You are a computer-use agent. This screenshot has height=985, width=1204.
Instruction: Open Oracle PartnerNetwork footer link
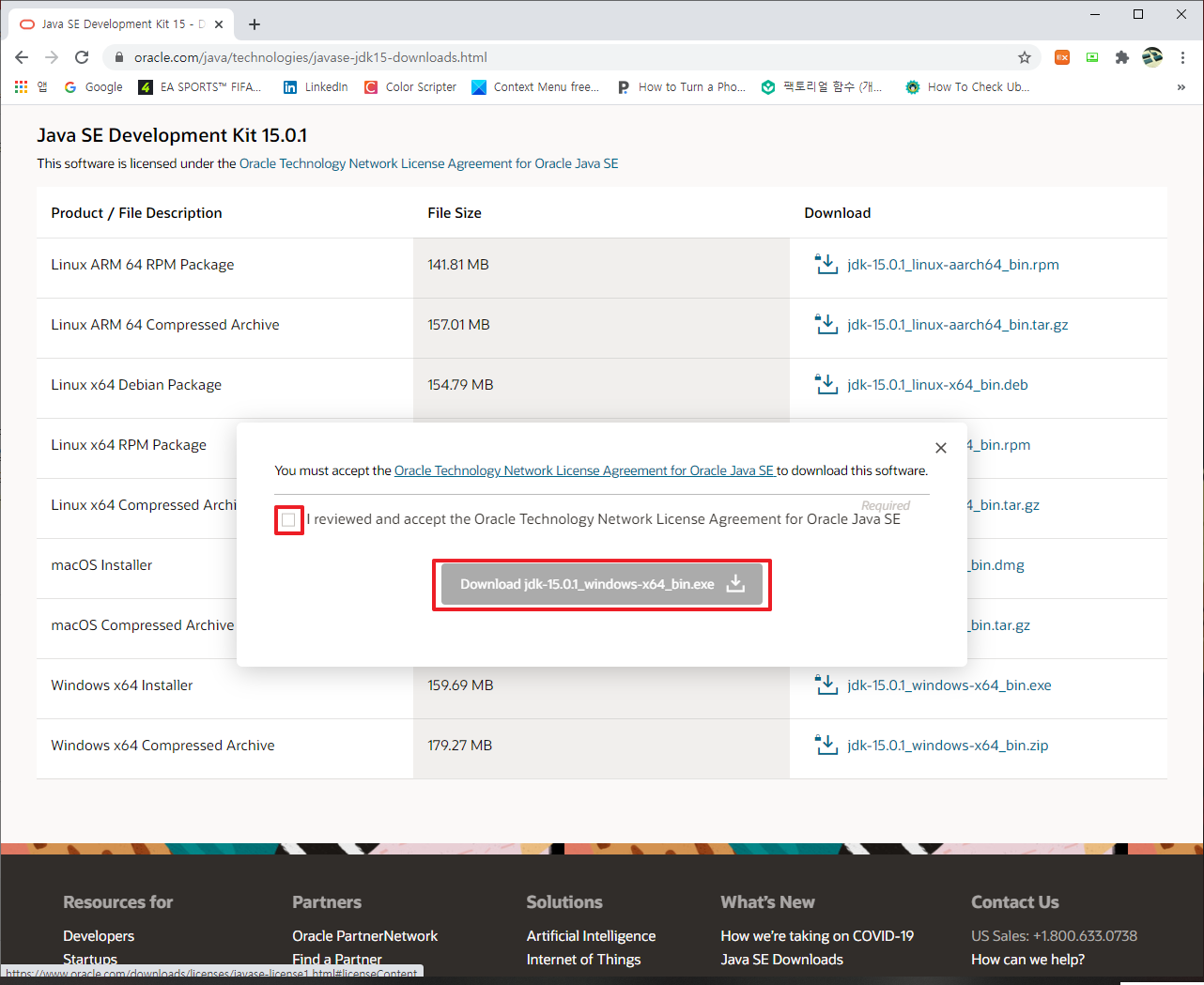(x=364, y=936)
